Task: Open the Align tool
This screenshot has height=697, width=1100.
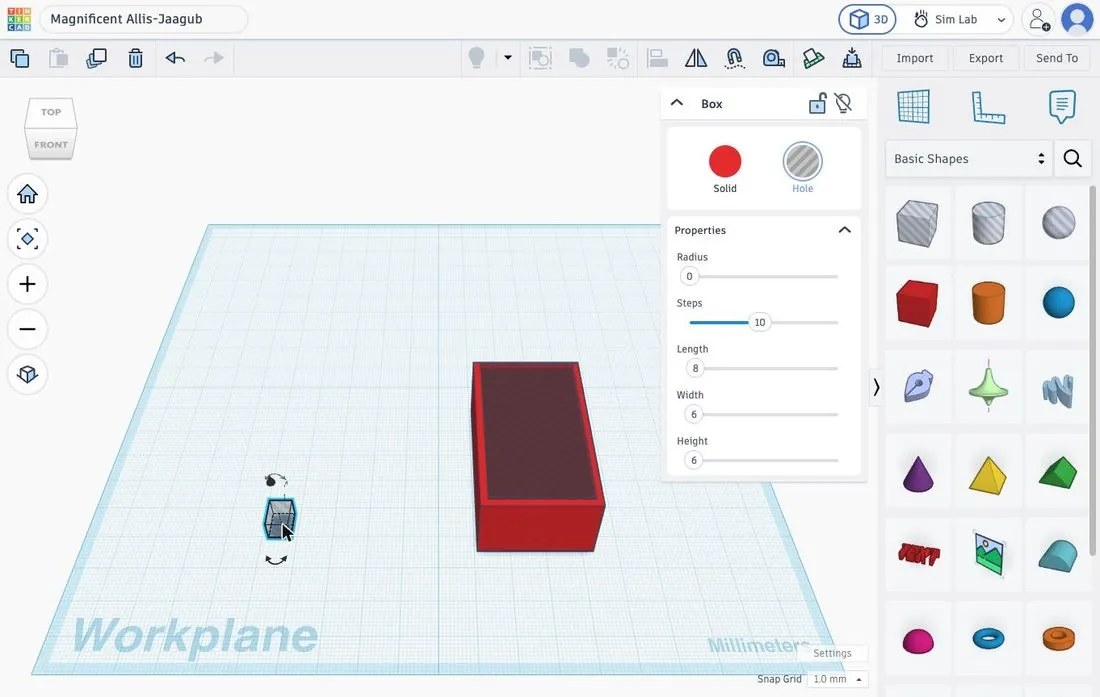Action: [657, 58]
